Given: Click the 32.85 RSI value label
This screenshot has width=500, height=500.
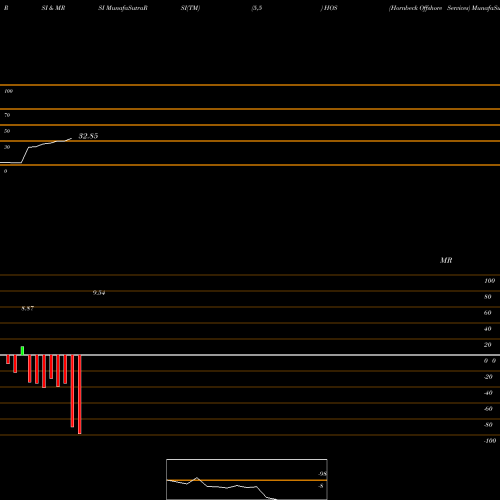Looking at the screenshot, I should (x=88, y=136).
